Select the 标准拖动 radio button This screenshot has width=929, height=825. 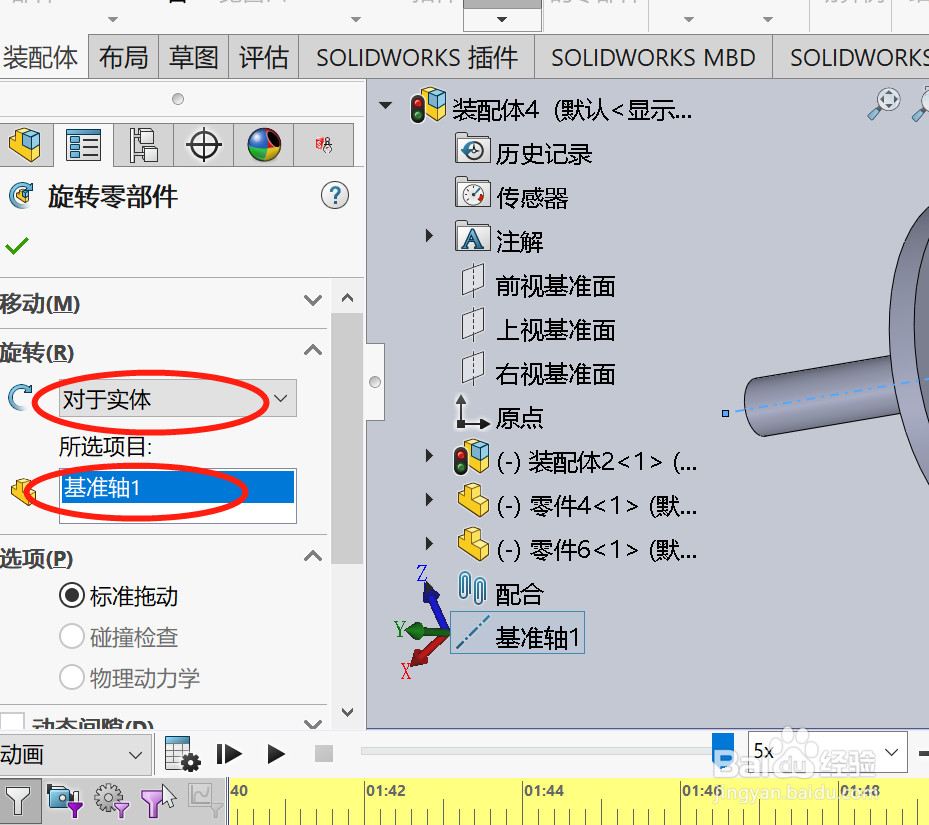click(72, 595)
